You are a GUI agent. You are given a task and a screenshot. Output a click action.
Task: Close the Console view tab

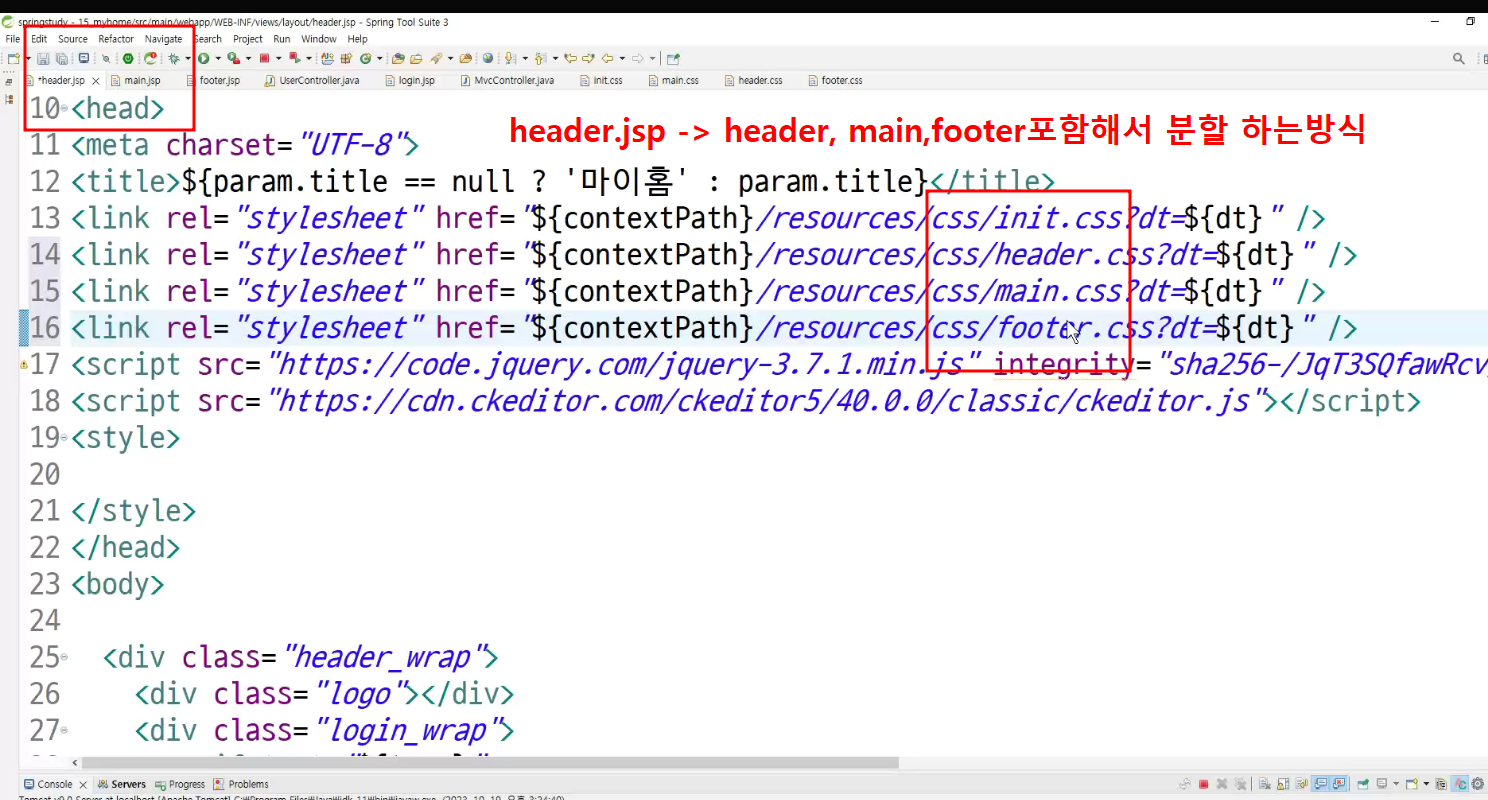pyautogui.click(x=84, y=785)
